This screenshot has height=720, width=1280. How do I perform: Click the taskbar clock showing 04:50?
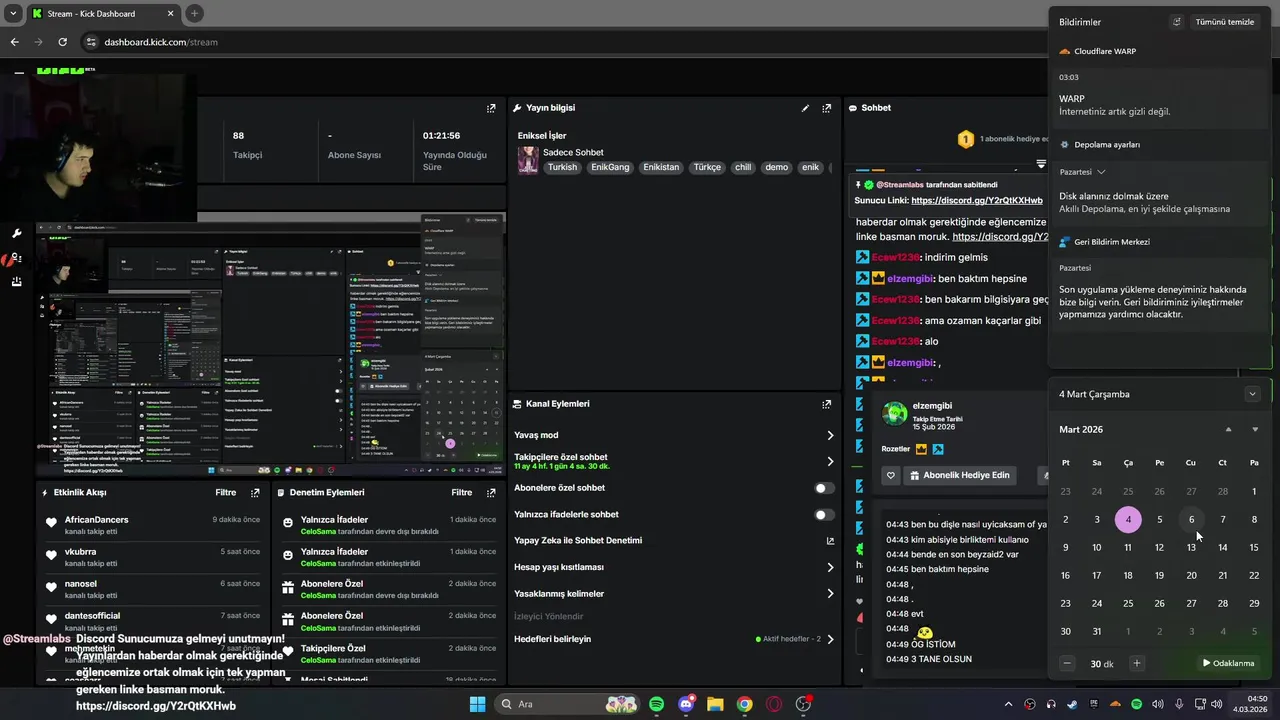1257,704
